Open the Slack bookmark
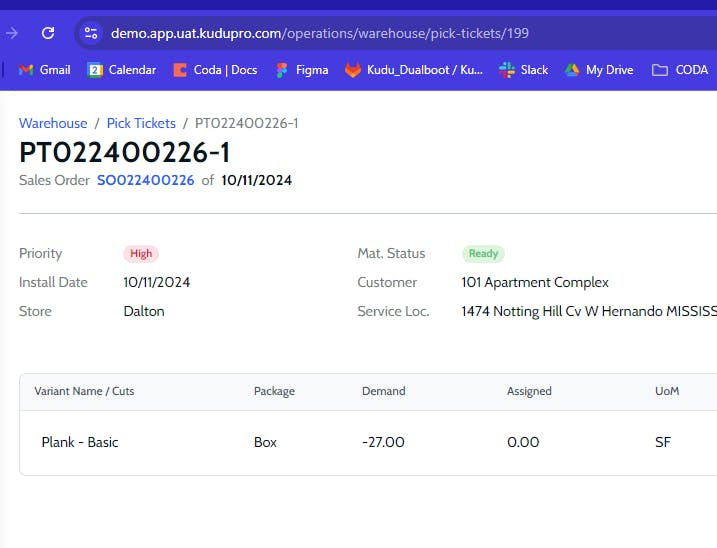717x548 pixels. [524, 70]
